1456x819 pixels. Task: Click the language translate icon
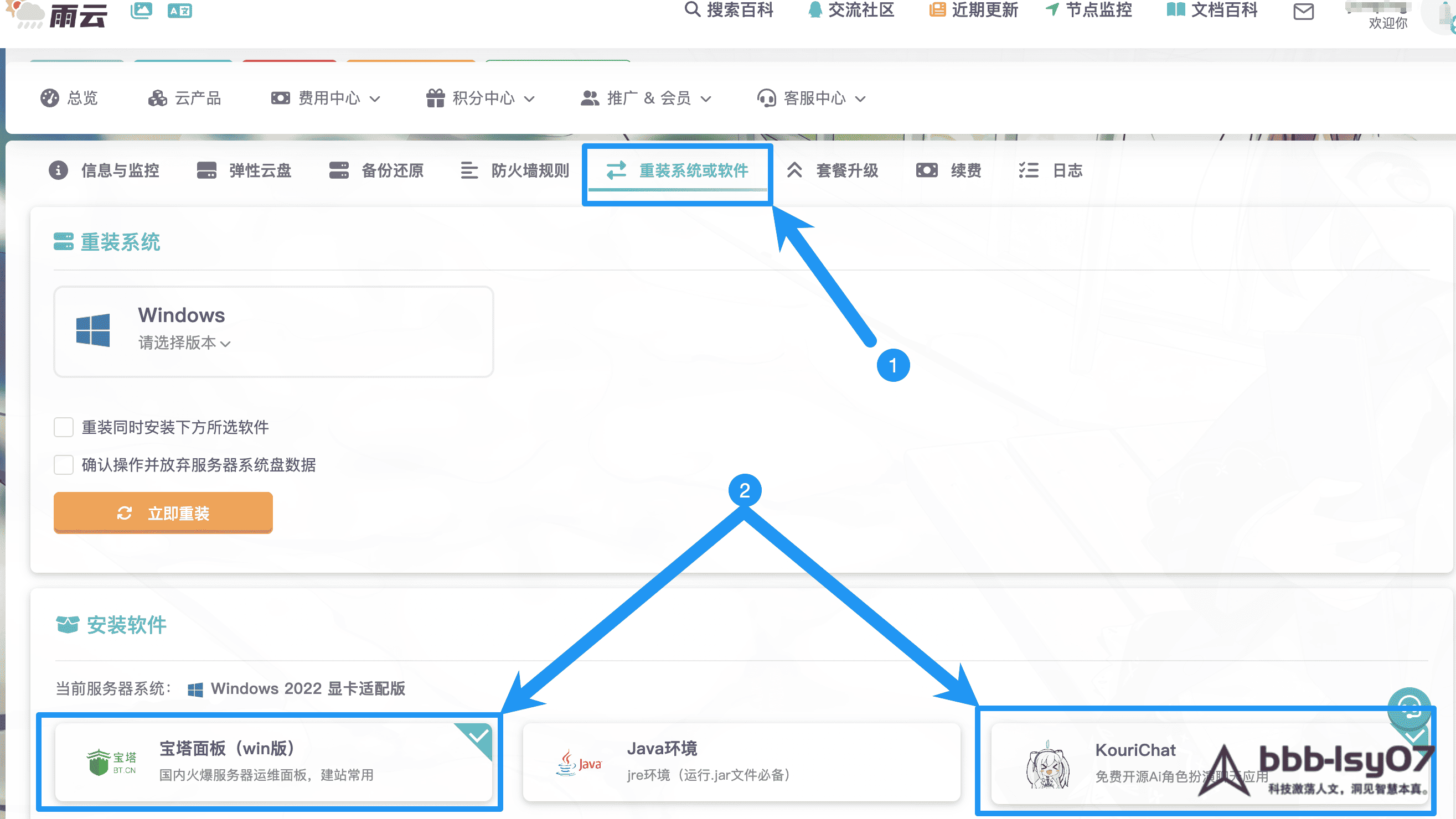[180, 10]
